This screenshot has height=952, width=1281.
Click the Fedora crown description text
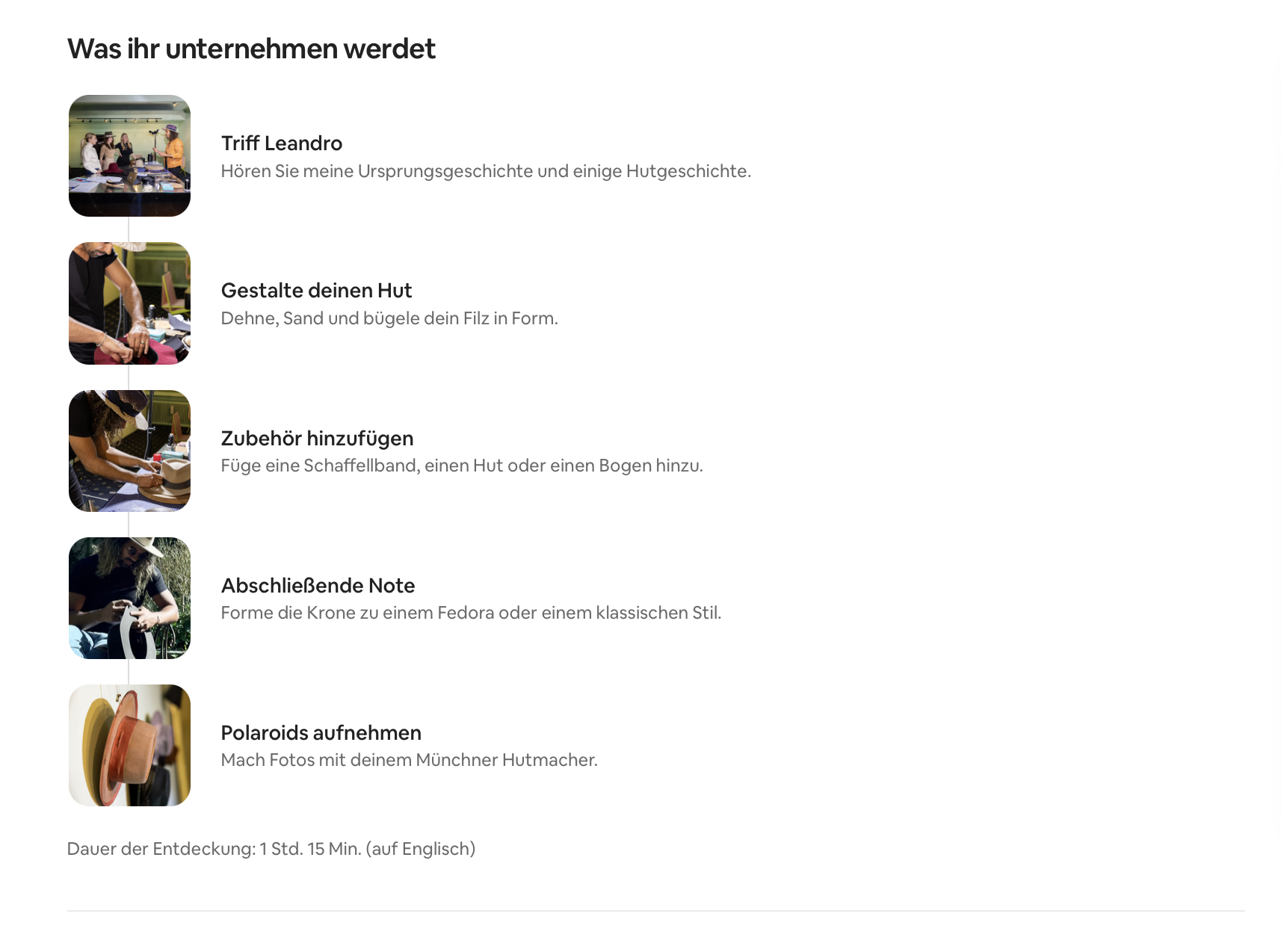(x=471, y=613)
